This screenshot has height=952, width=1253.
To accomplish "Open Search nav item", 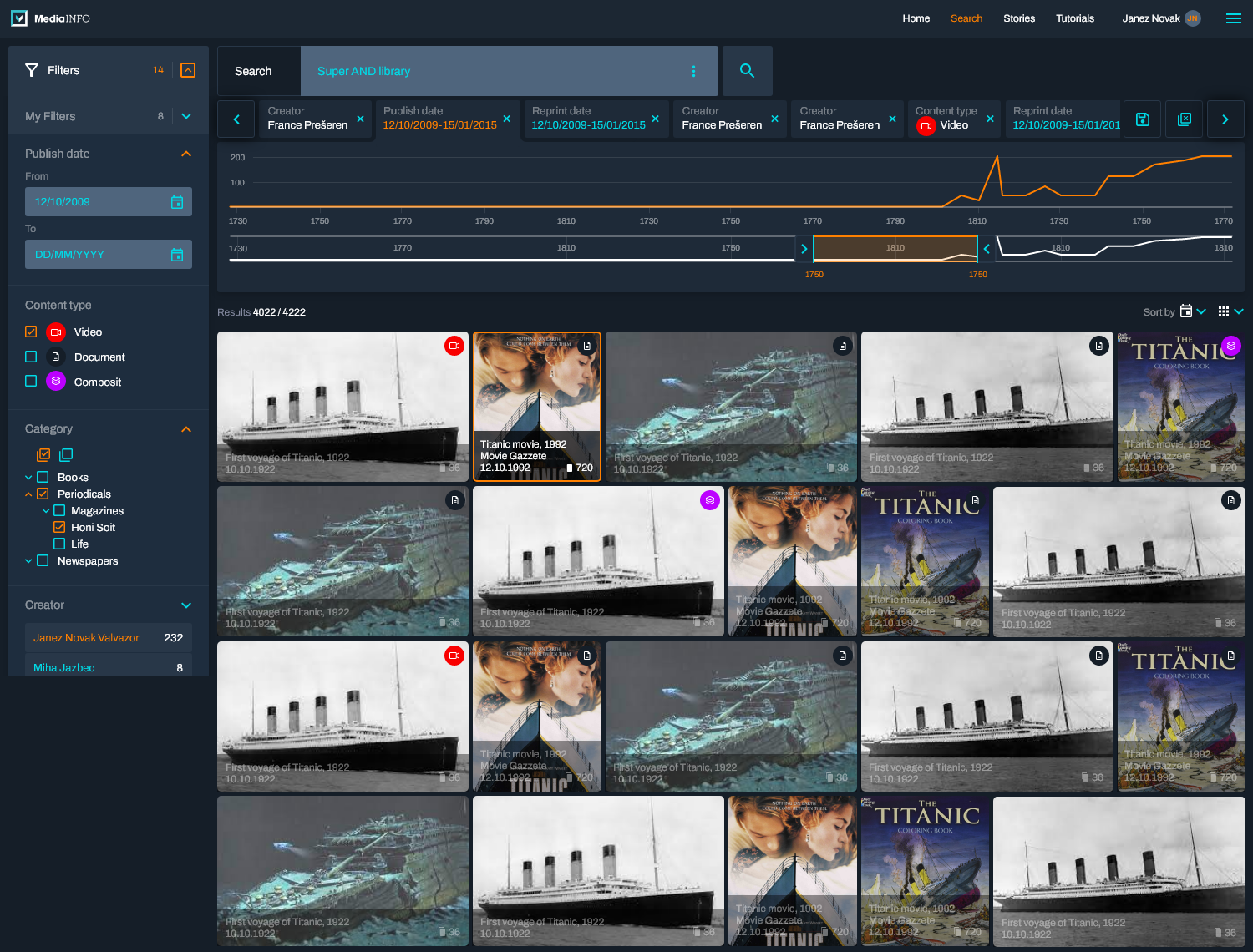I will (x=966, y=18).
